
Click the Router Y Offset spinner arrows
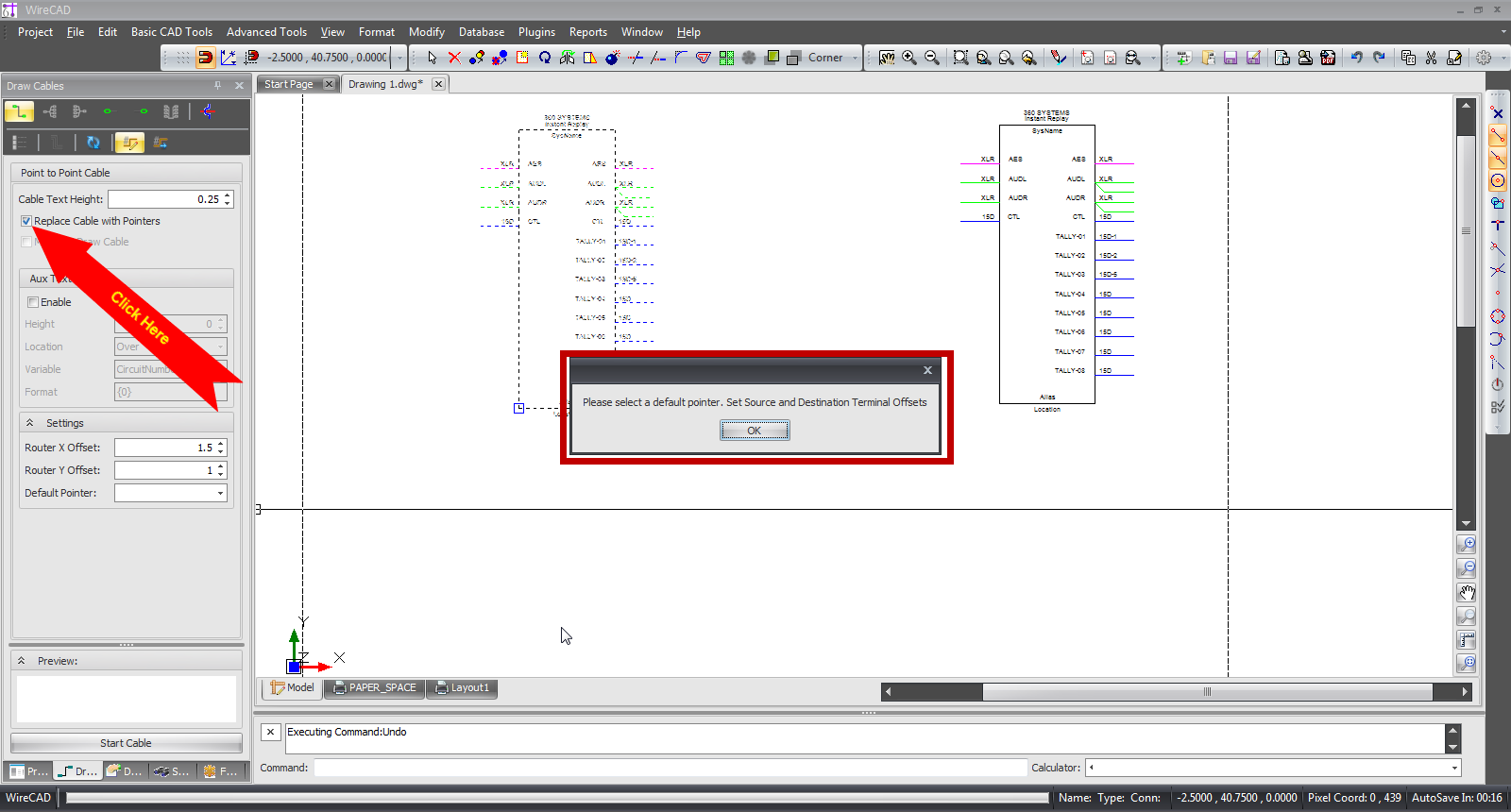click(221, 470)
